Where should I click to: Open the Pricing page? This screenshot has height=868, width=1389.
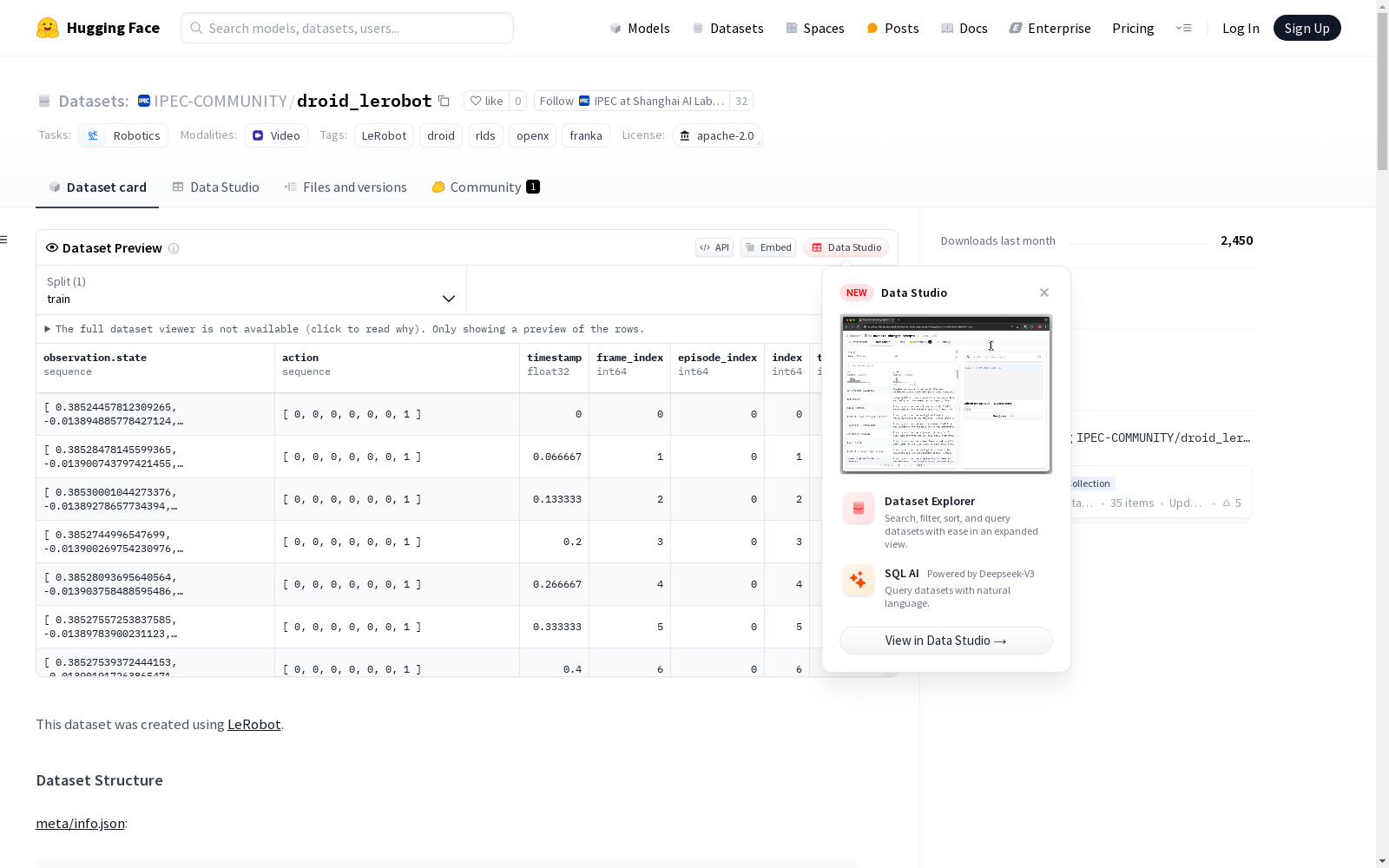point(1133,28)
